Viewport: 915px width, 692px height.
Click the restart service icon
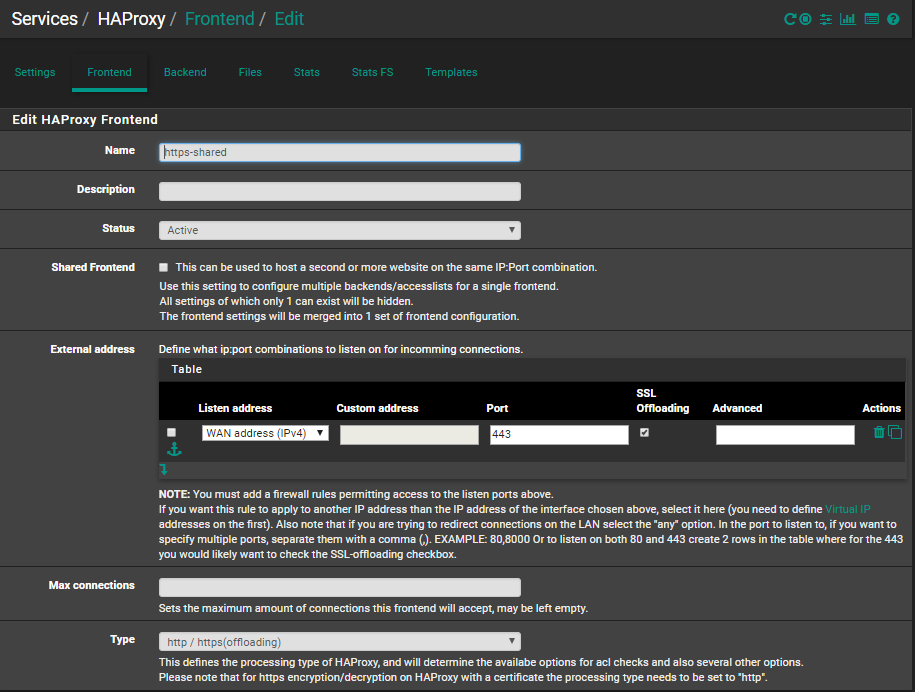pos(790,19)
